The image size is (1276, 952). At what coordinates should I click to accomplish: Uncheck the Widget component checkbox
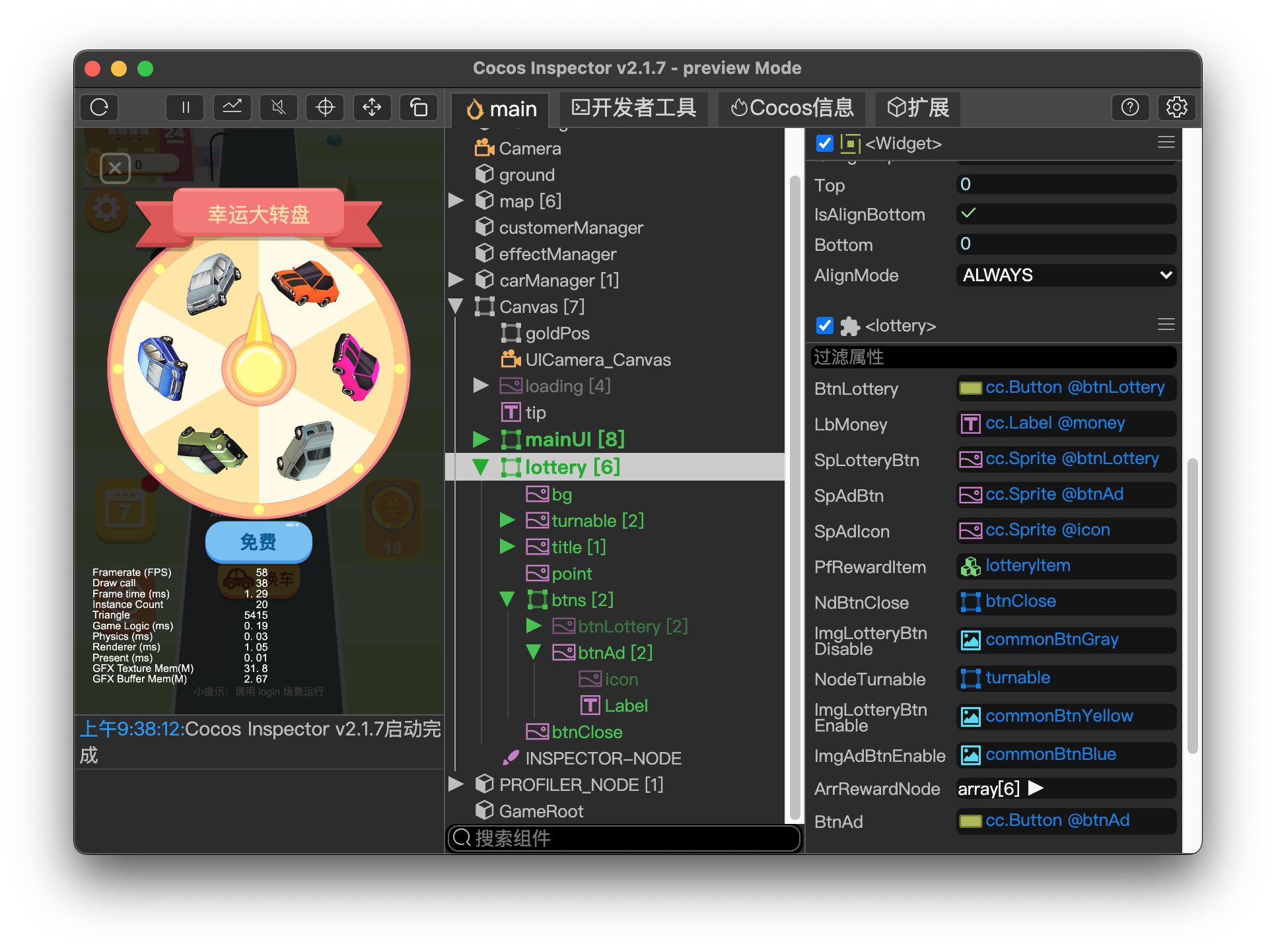pos(824,143)
